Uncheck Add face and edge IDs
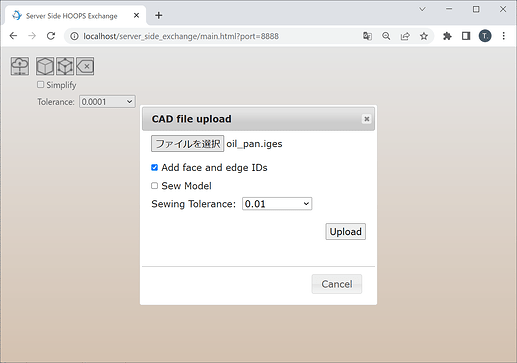Viewport: 517px width, 363px height. 154,167
